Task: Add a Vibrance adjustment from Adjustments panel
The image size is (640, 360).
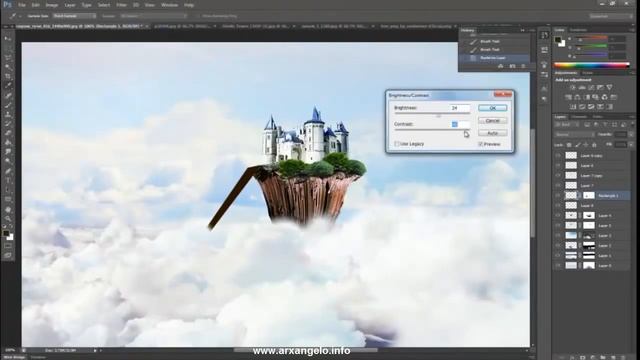Action: (609, 87)
